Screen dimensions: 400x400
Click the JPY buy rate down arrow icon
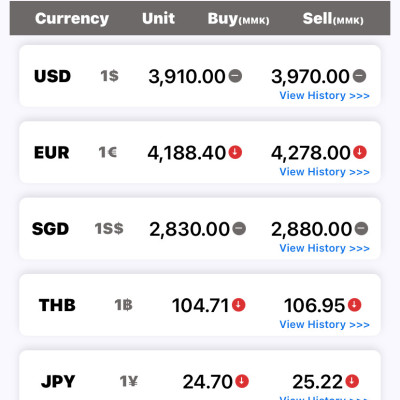(x=242, y=381)
